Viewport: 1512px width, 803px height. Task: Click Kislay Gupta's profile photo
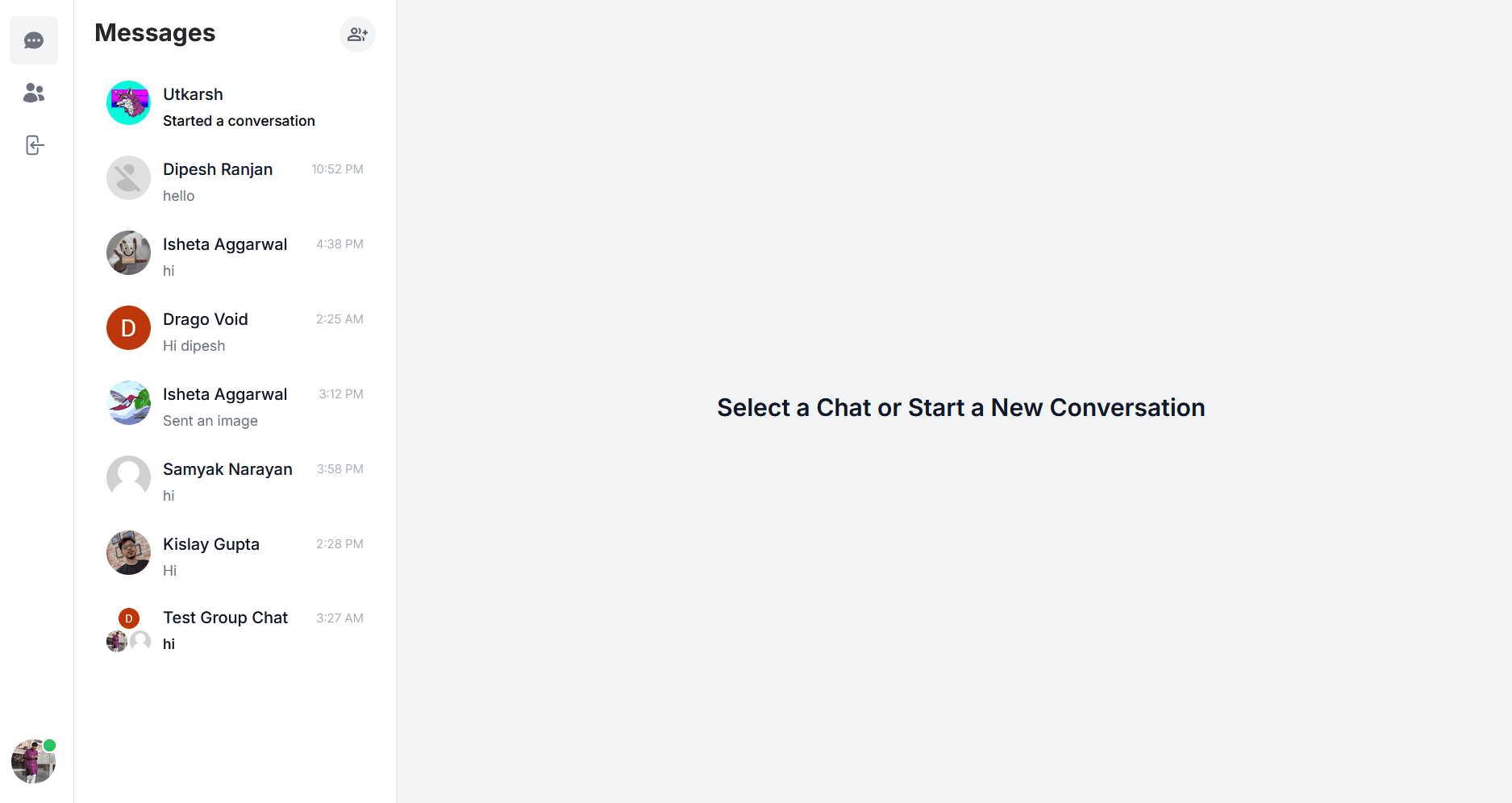tap(128, 553)
